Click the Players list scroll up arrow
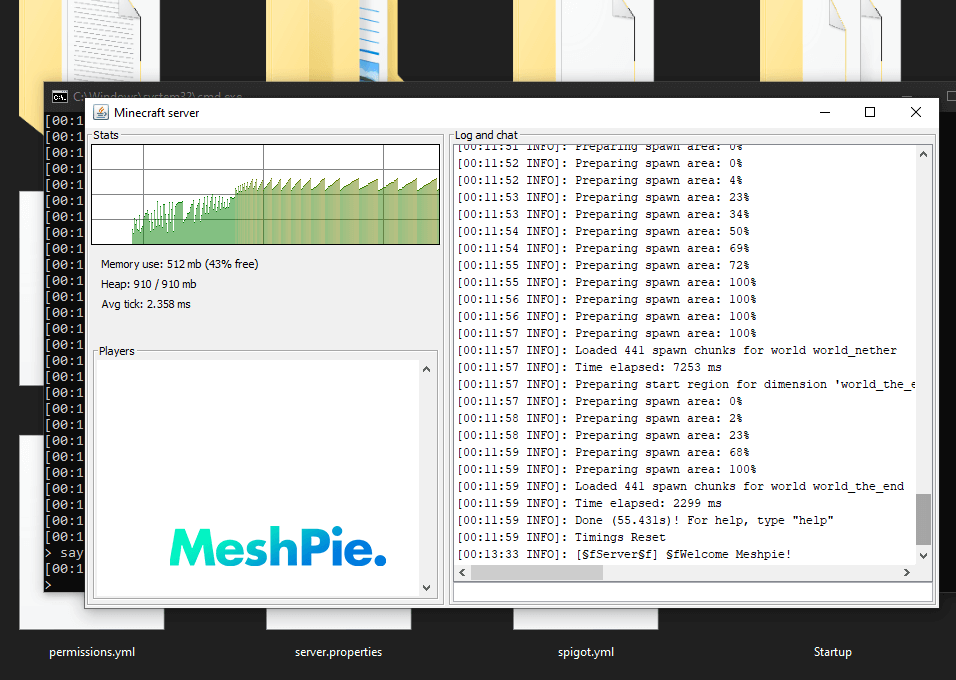The width and height of the screenshot is (956, 680). 426,369
